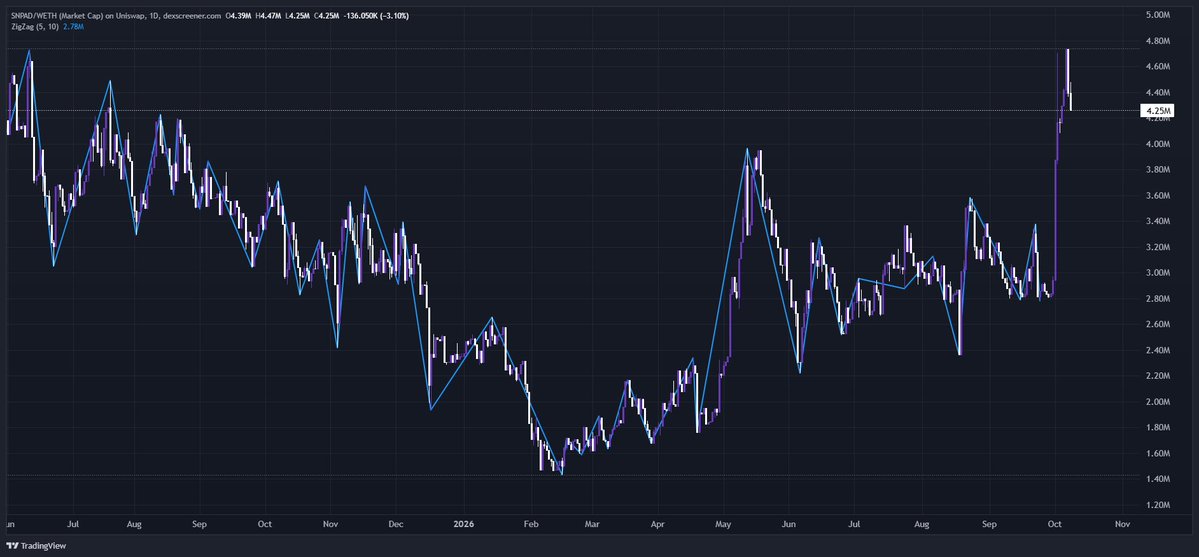Click the 5.00M price axis label
The height and width of the screenshot is (557, 1199).
[x=1156, y=15]
